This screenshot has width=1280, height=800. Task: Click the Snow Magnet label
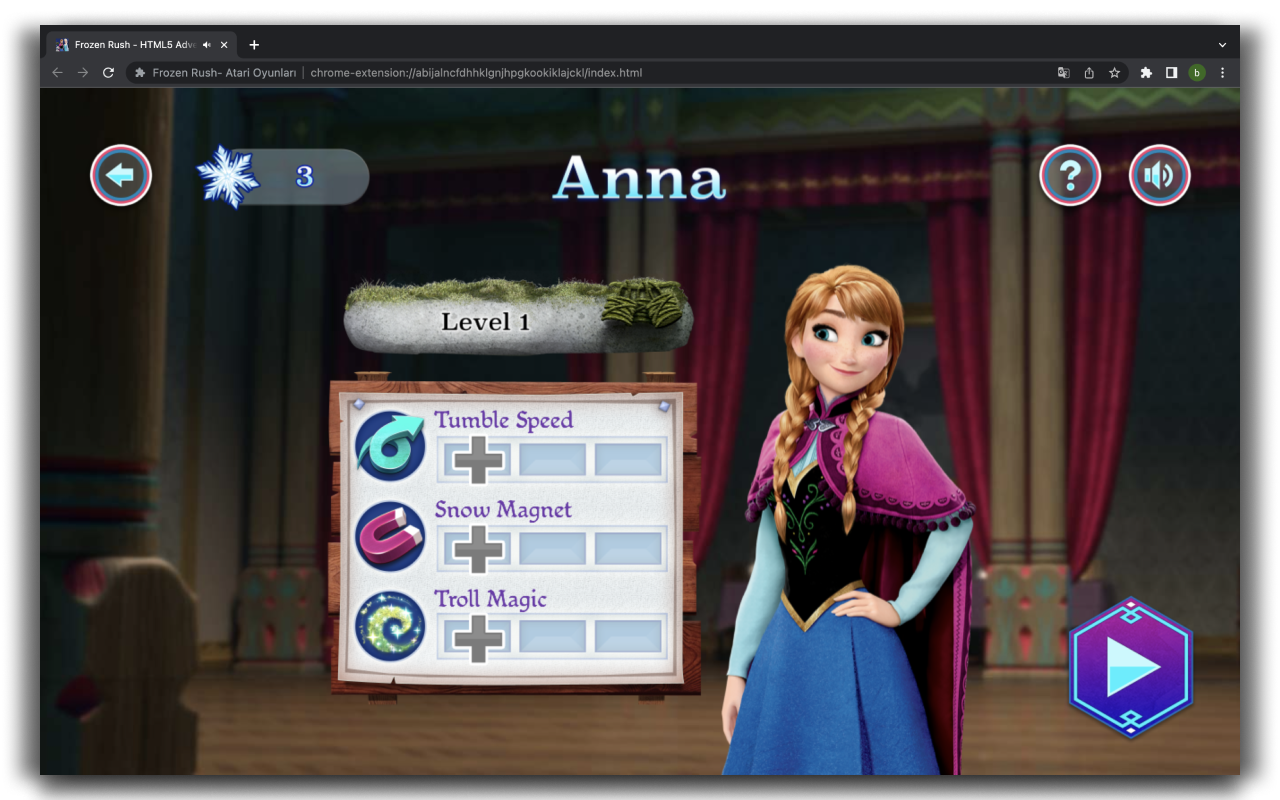coord(503,510)
